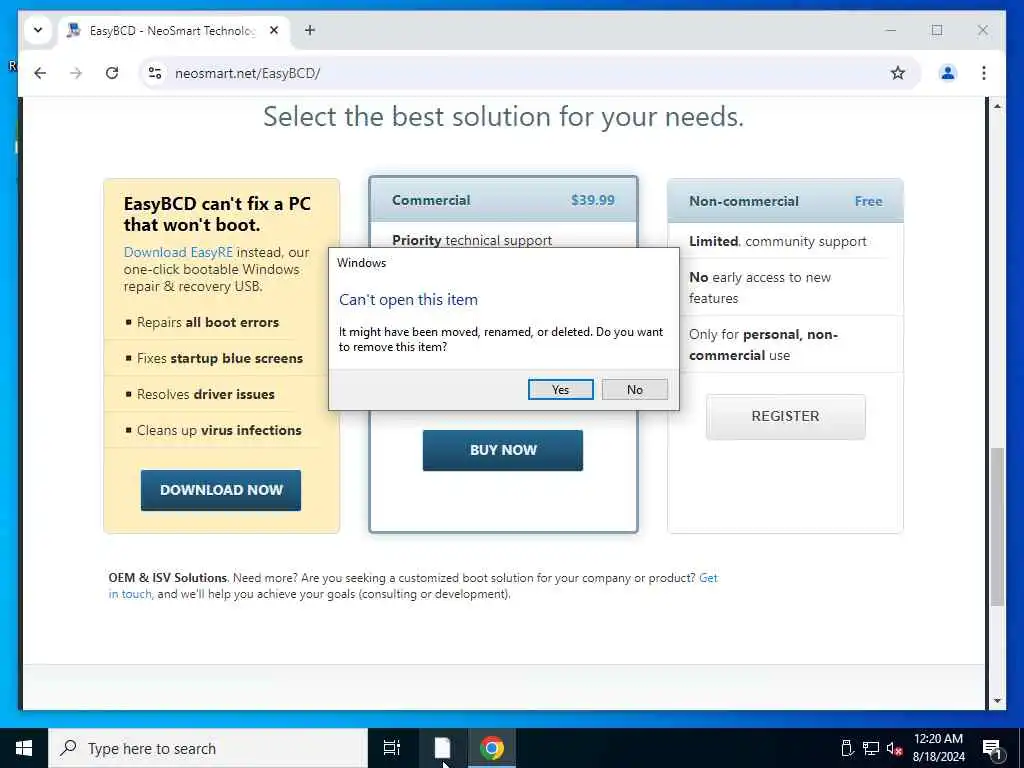Image resolution: width=1024 pixels, height=768 pixels.
Task: Reload the EasyBCD page
Action: click(112, 73)
